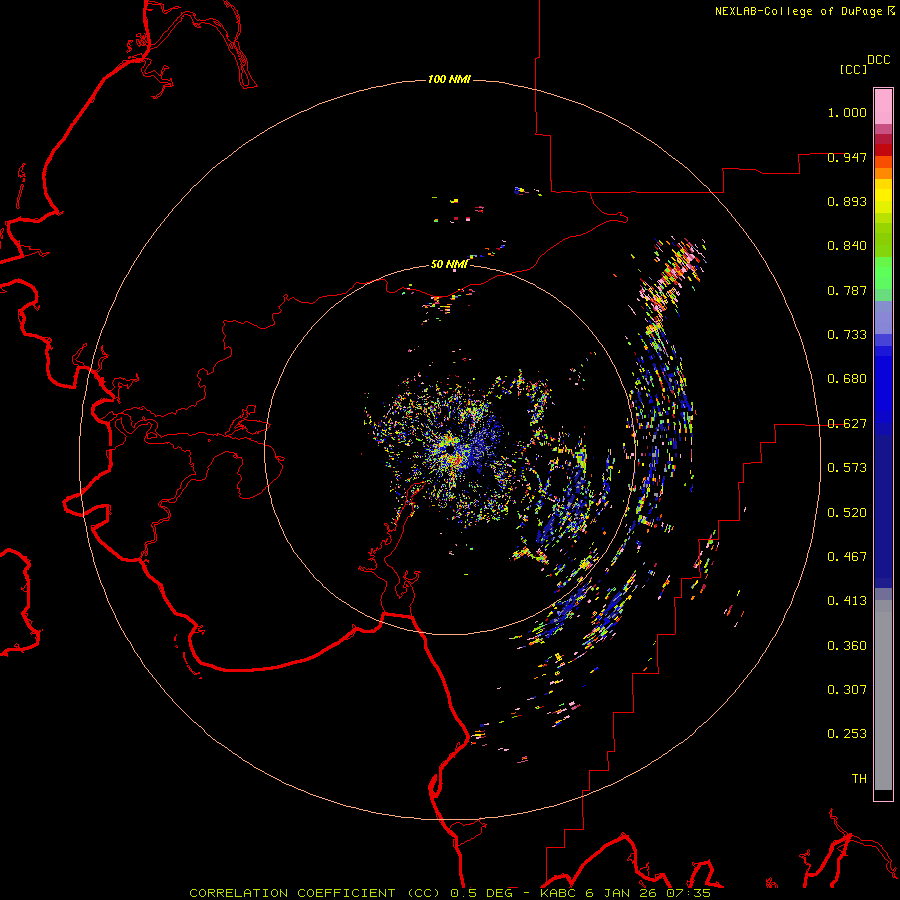
Task: Click the KABC 6 JAN 26 07:35 timestamp
Action: [x=625, y=893]
